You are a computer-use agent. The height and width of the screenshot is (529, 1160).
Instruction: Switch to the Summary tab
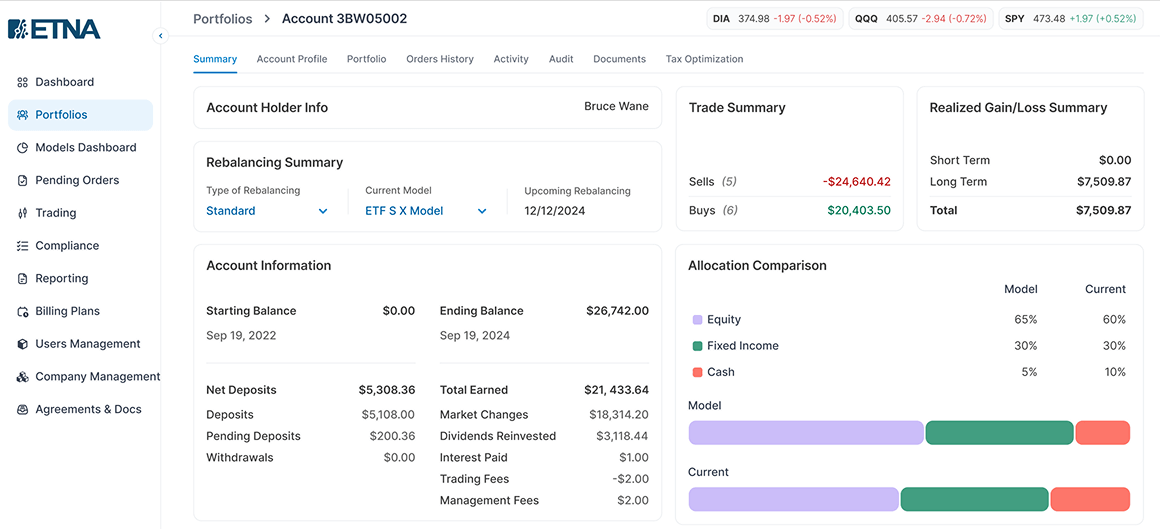[x=215, y=58]
